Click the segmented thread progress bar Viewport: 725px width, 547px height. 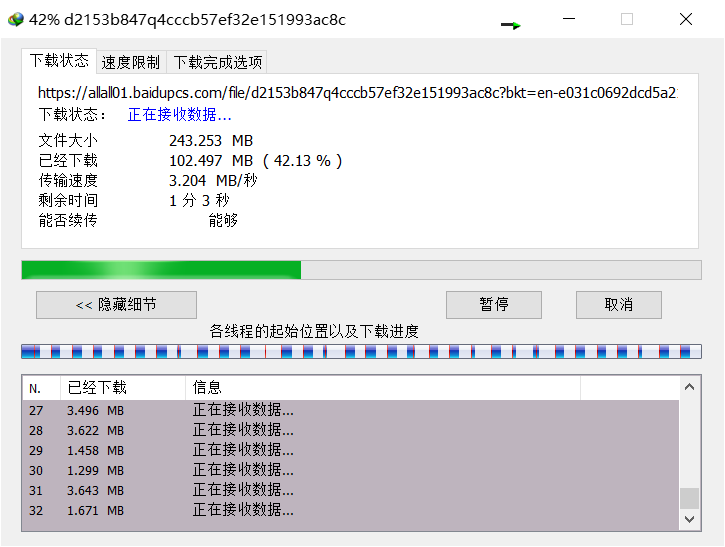click(361, 351)
